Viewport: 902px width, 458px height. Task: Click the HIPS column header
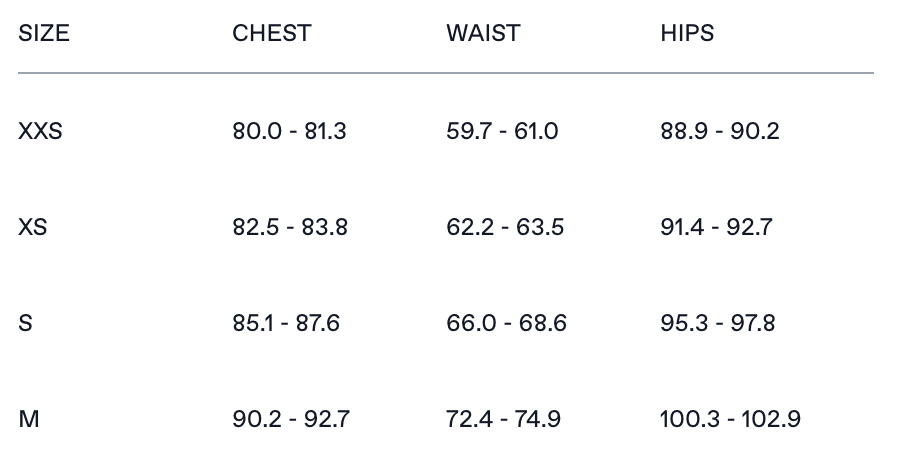687,33
